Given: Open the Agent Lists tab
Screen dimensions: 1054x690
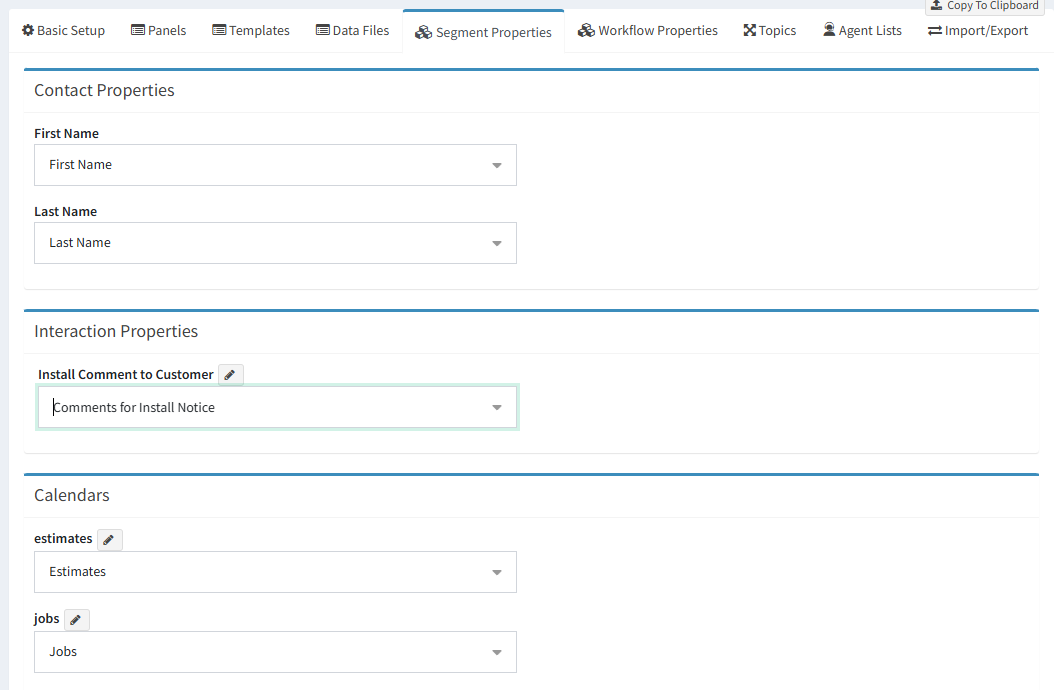Looking at the screenshot, I should coord(862,31).
